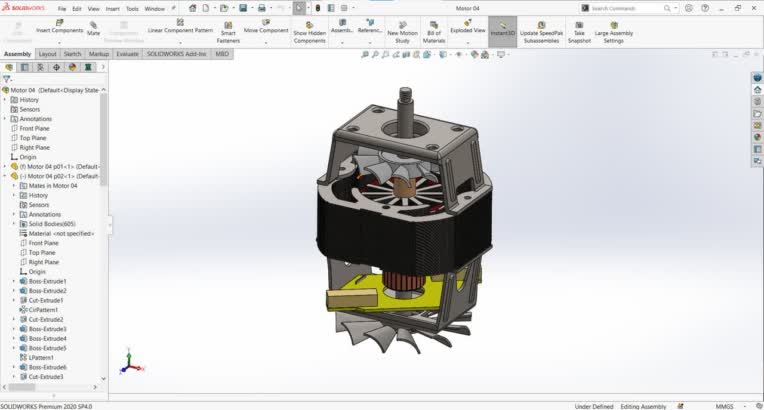Expand the Solid Bodies(605) folder
Viewport: 764px width, 410px height.
14,224
